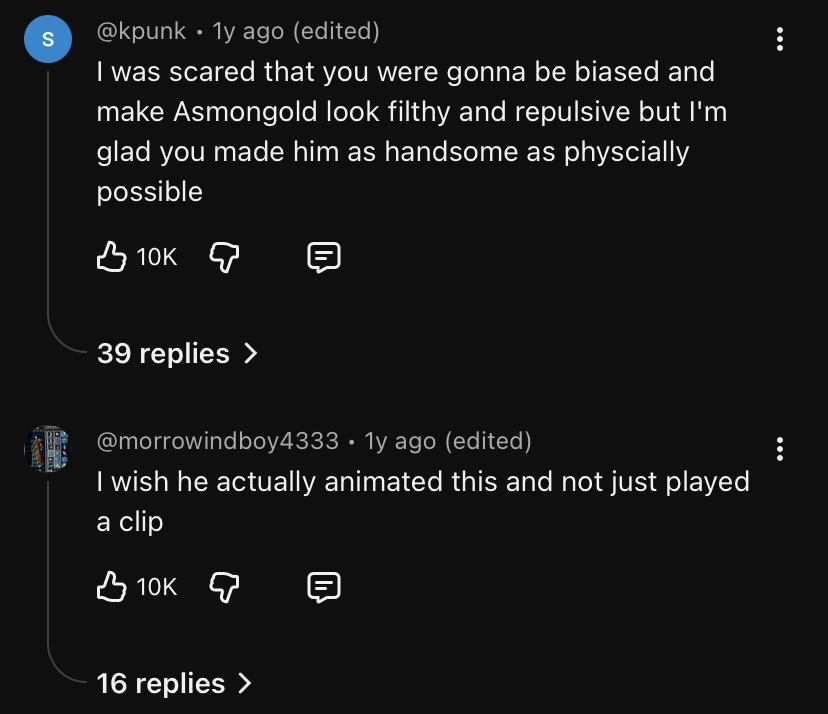Open options menu for @kpunk comment
This screenshot has height=714, width=828.
click(779, 39)
